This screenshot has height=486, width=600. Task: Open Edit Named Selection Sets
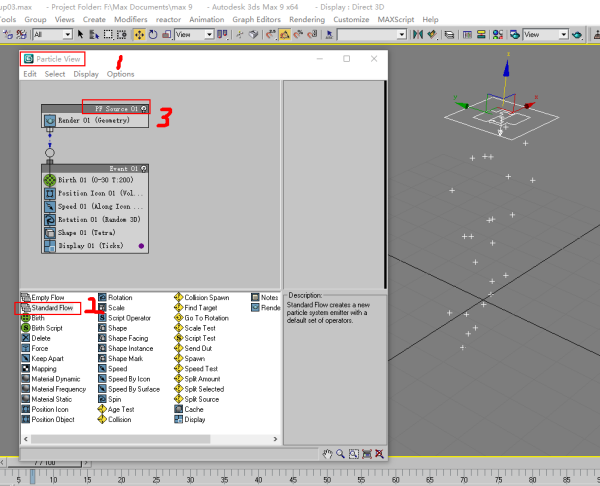(x=329, y=34)
